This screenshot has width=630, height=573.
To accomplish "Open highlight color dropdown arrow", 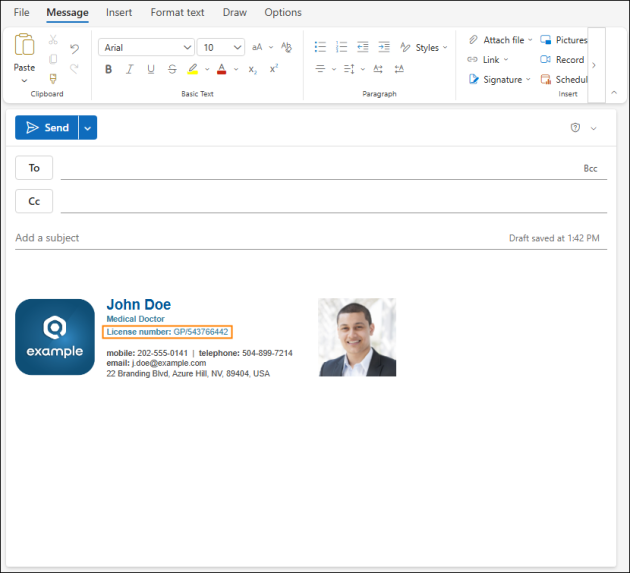I will coord(207,69).
